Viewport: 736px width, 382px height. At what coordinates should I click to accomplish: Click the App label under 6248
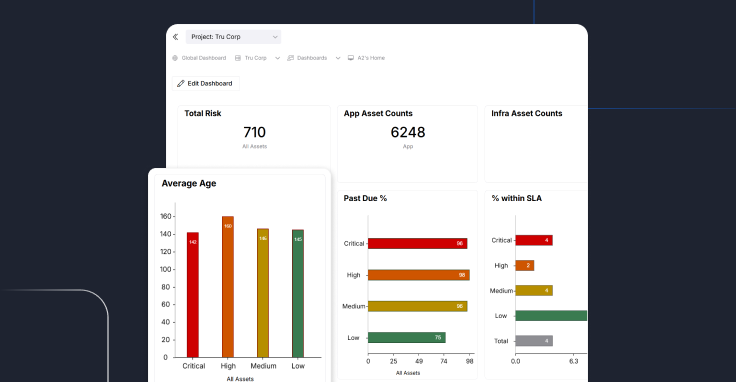408,146
